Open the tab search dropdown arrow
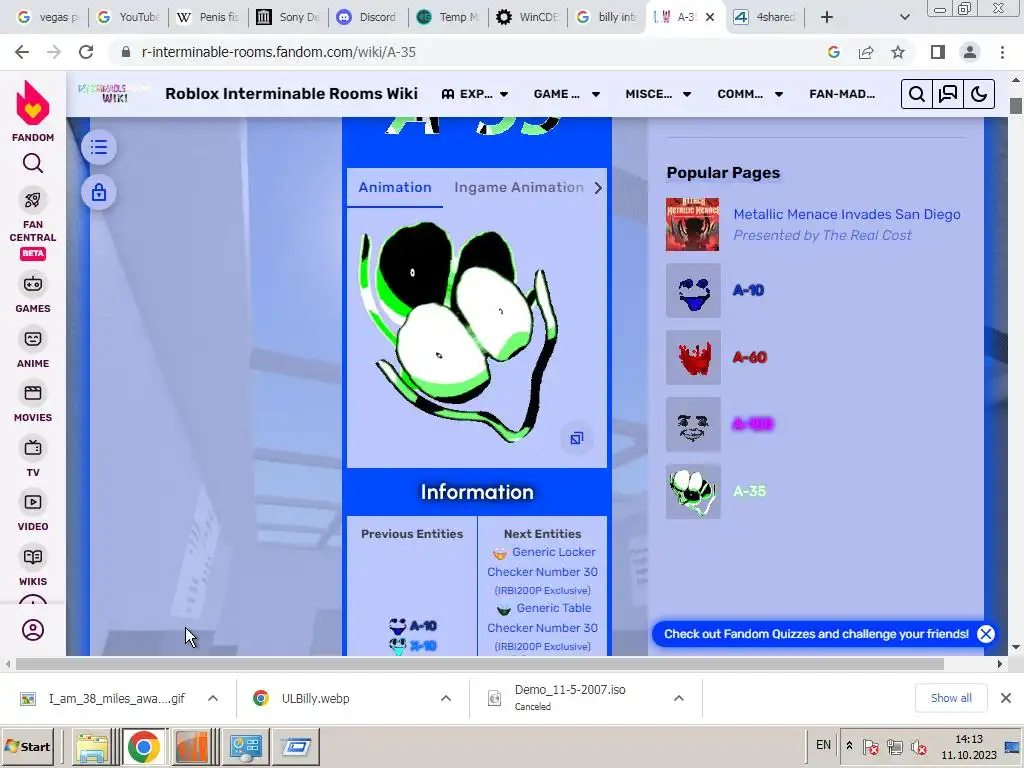Viewport: 1024px width, 768px height. pyautogui.click(x=904, y=17)
